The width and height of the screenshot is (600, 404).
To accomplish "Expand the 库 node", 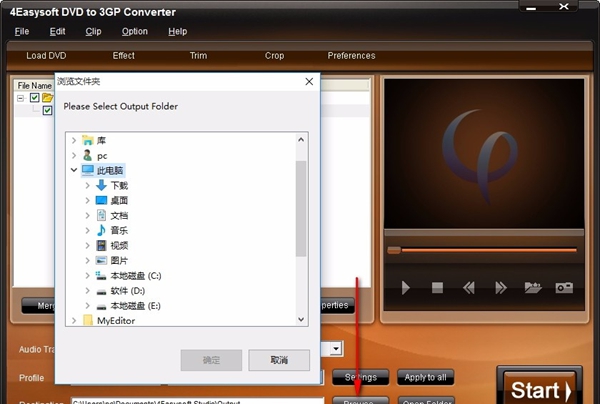I will (x=74, y=140).
